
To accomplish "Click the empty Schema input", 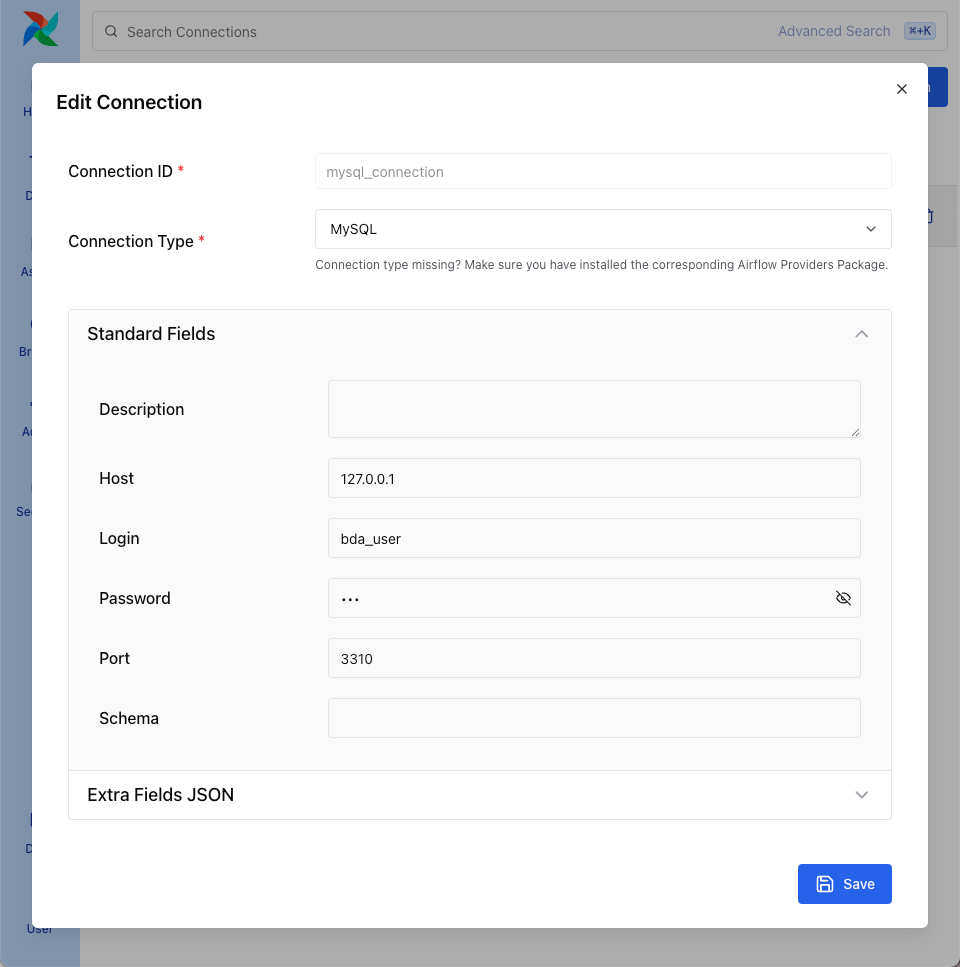I will 593,718.
